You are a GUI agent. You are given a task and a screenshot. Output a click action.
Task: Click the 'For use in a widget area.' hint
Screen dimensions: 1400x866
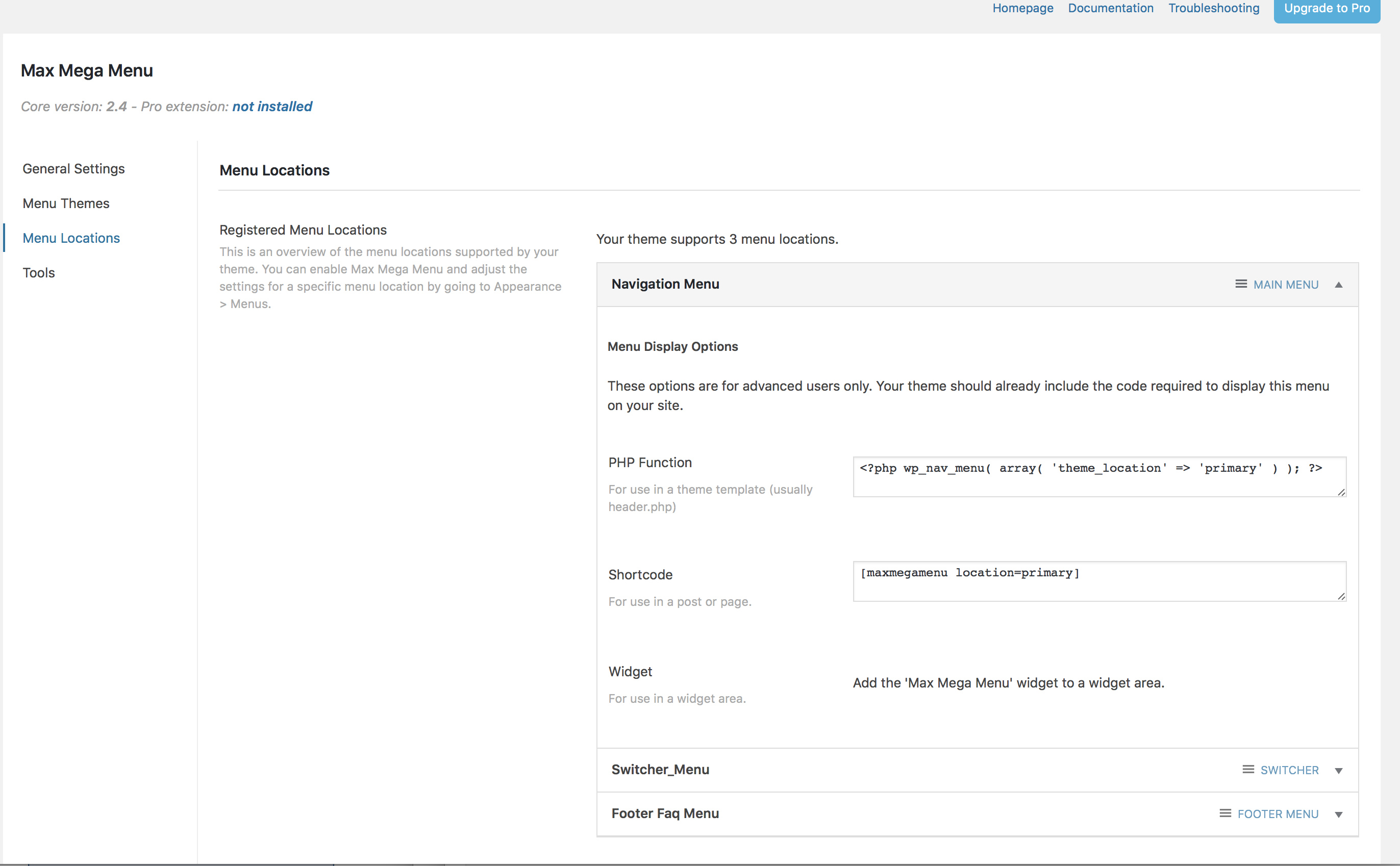(677, 699)
